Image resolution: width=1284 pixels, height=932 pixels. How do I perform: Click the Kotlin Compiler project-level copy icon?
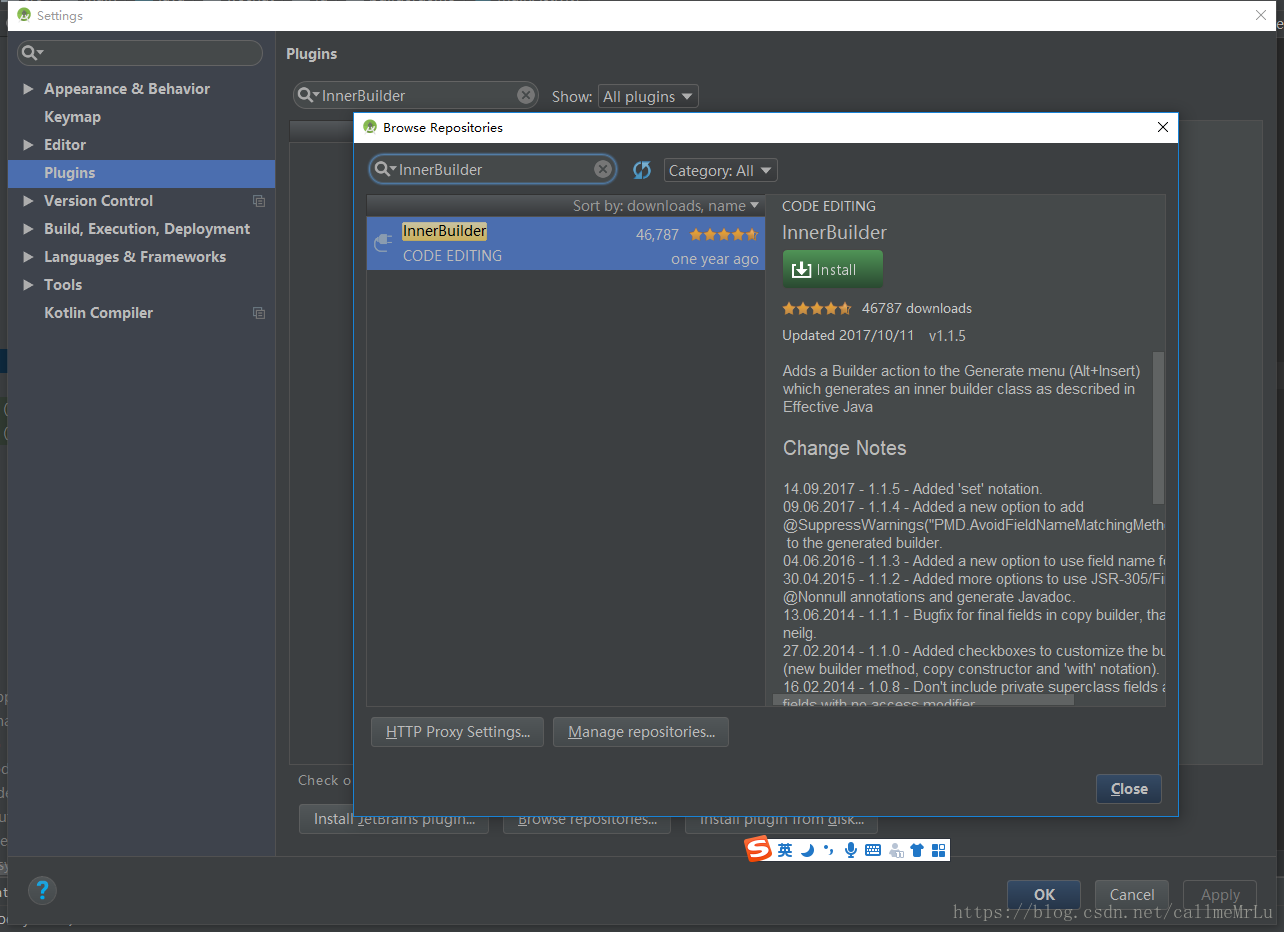click(259, 313)
